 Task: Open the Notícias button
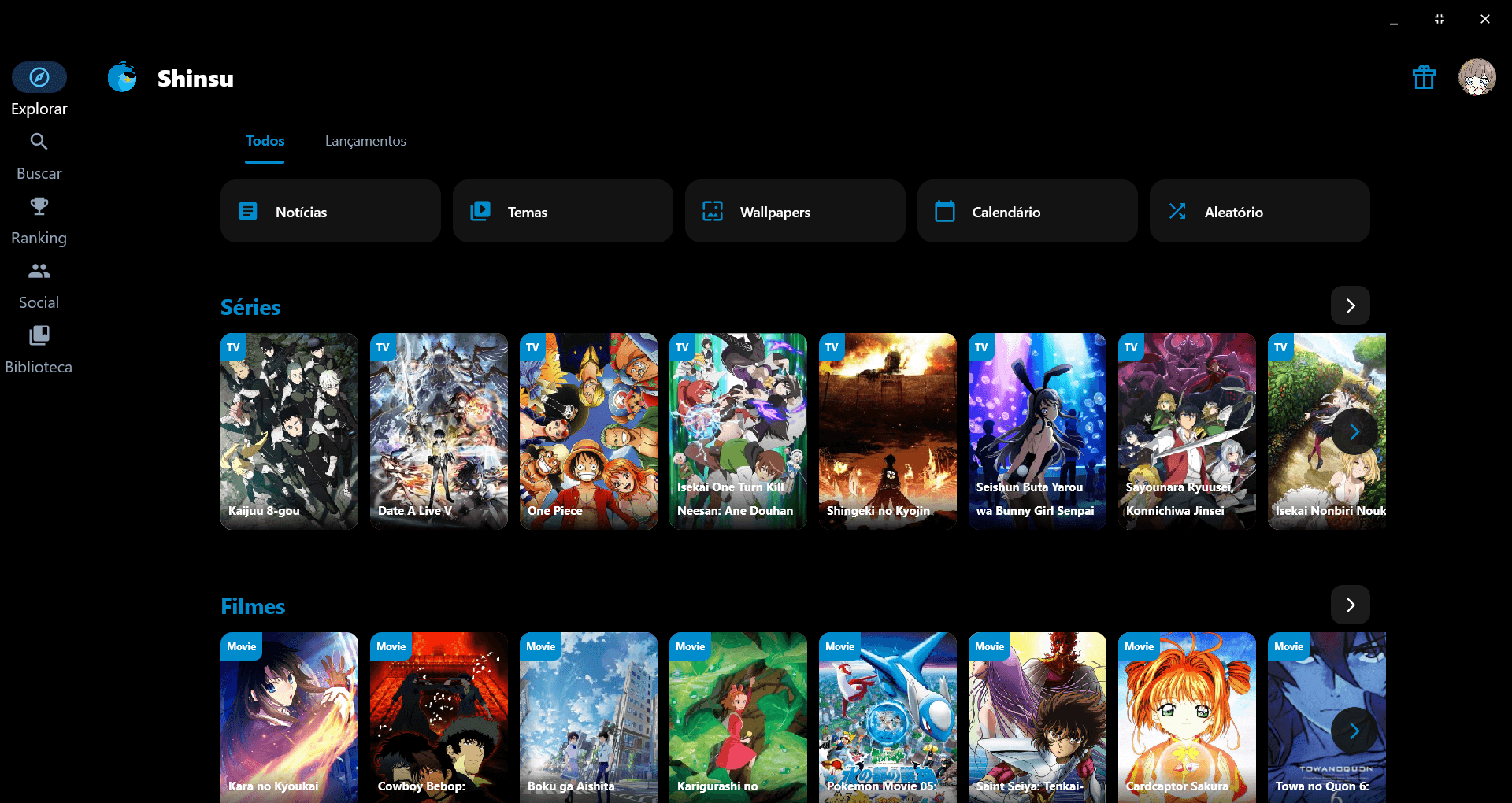331,211
